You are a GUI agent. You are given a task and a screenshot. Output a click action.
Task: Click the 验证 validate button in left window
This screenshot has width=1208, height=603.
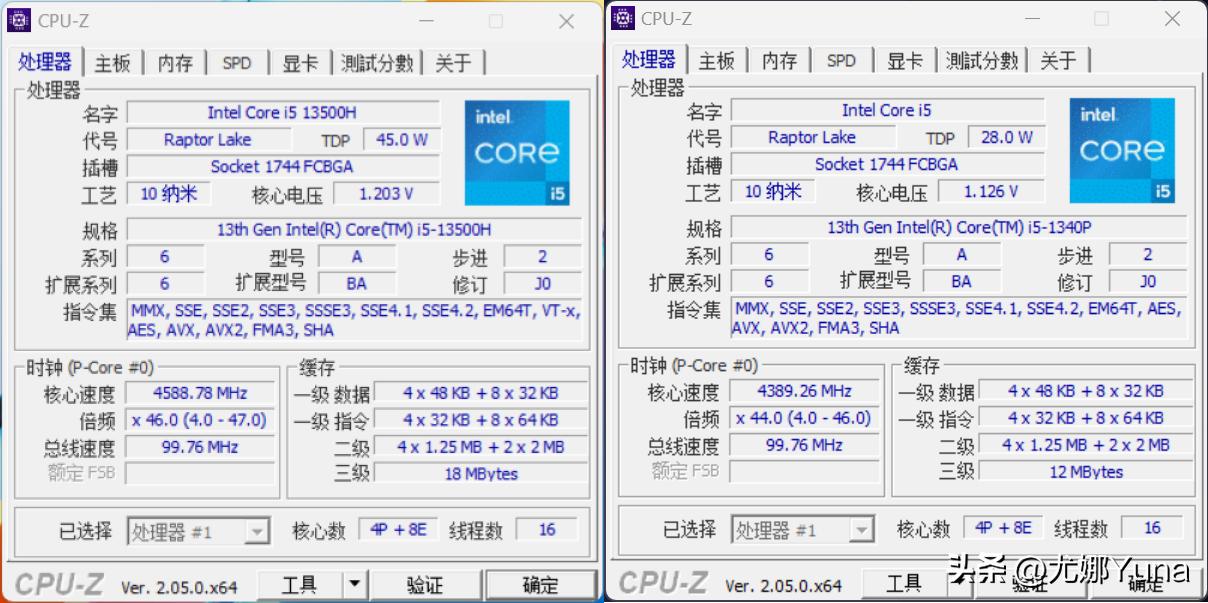[x=427, y=583]
